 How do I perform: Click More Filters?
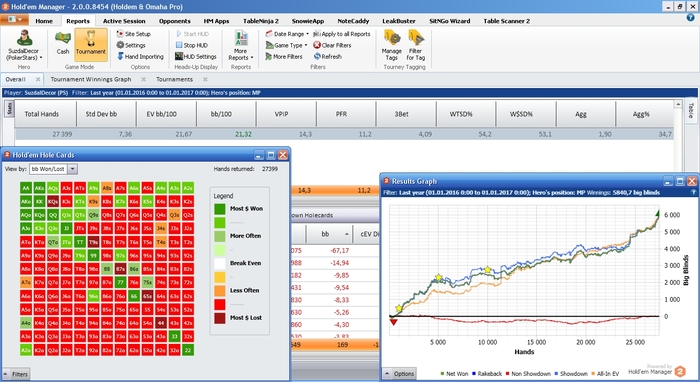(284, 57)
